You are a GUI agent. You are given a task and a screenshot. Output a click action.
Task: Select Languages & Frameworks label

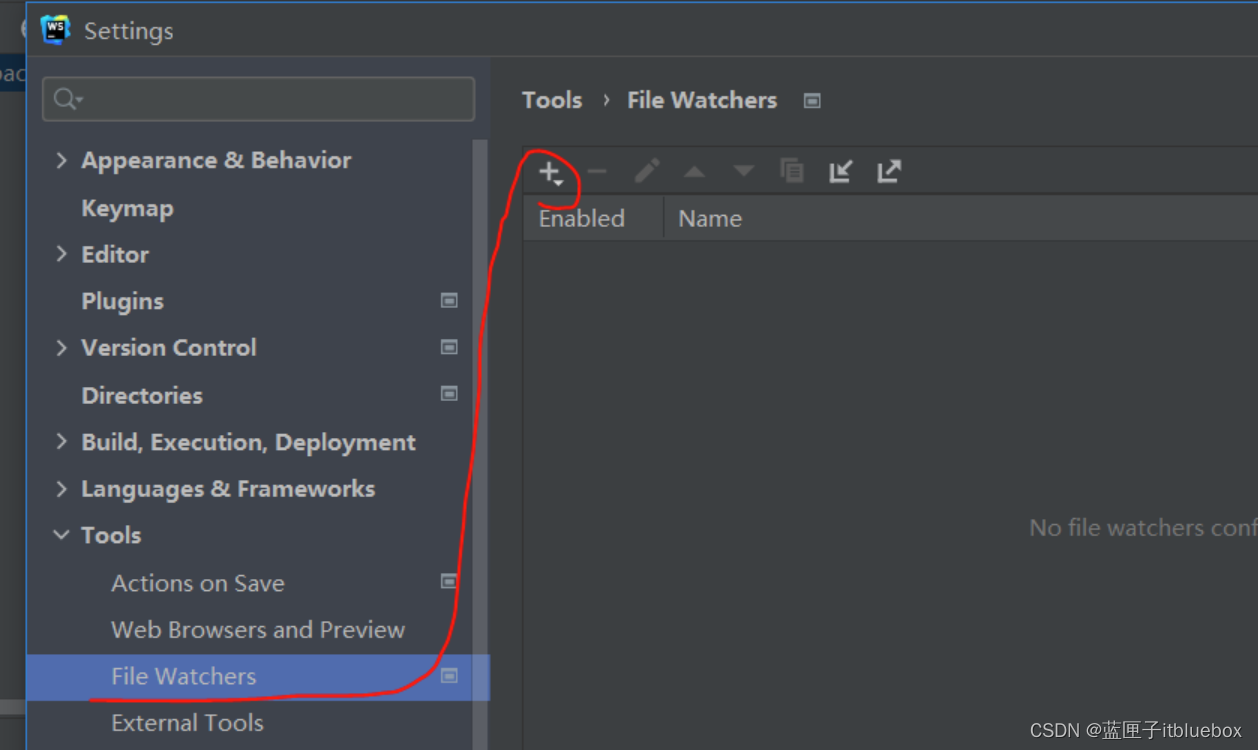click(x=228, y=489)
